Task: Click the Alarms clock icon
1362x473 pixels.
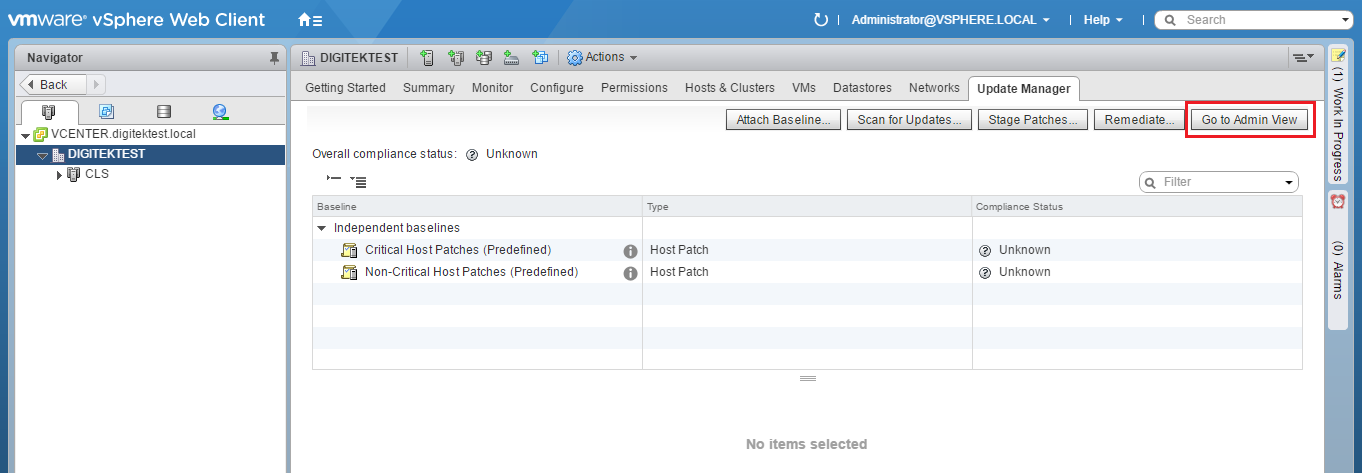Action: coord(1338,200)
